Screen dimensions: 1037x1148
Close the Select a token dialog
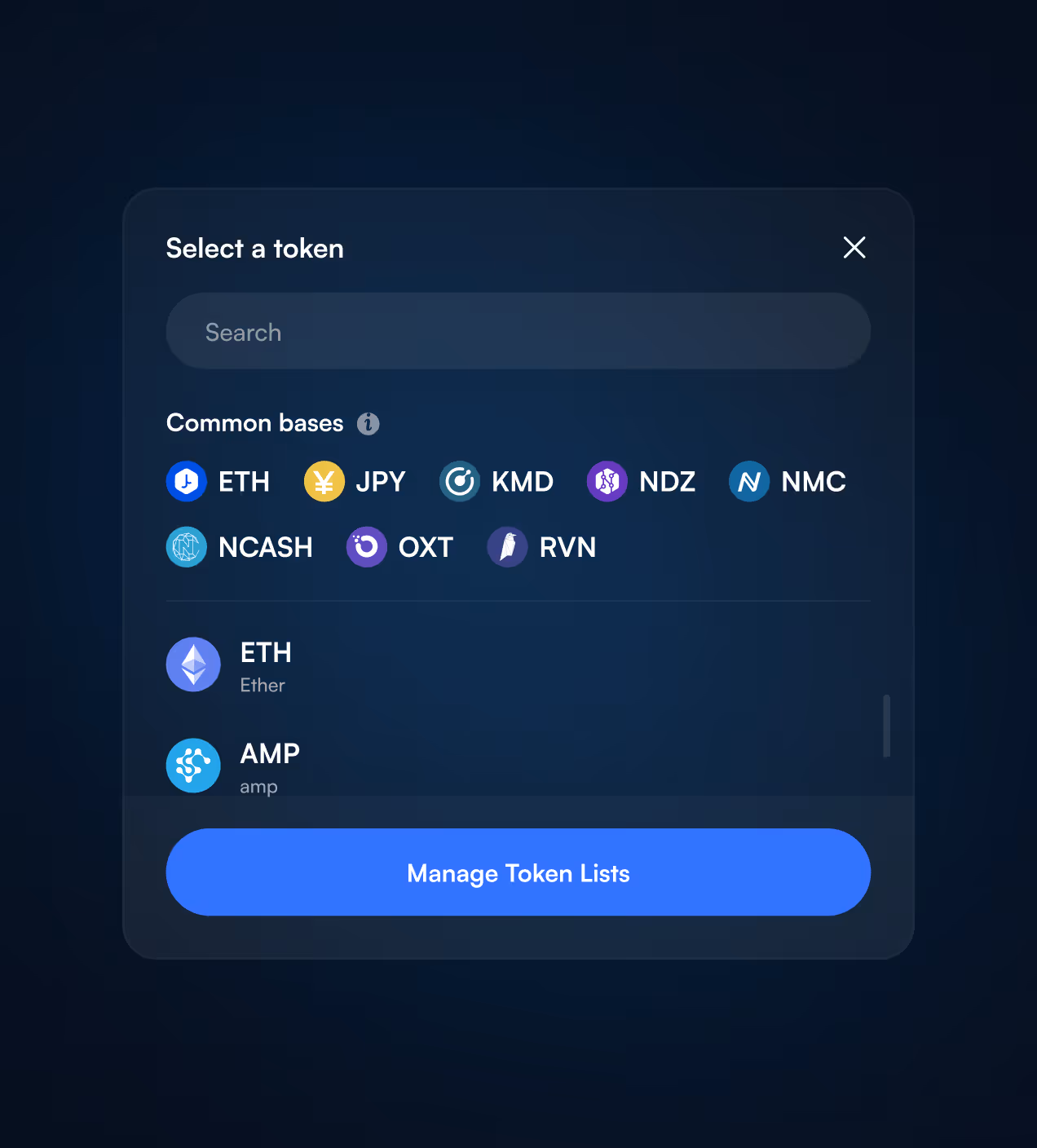(x=854, y=247)
